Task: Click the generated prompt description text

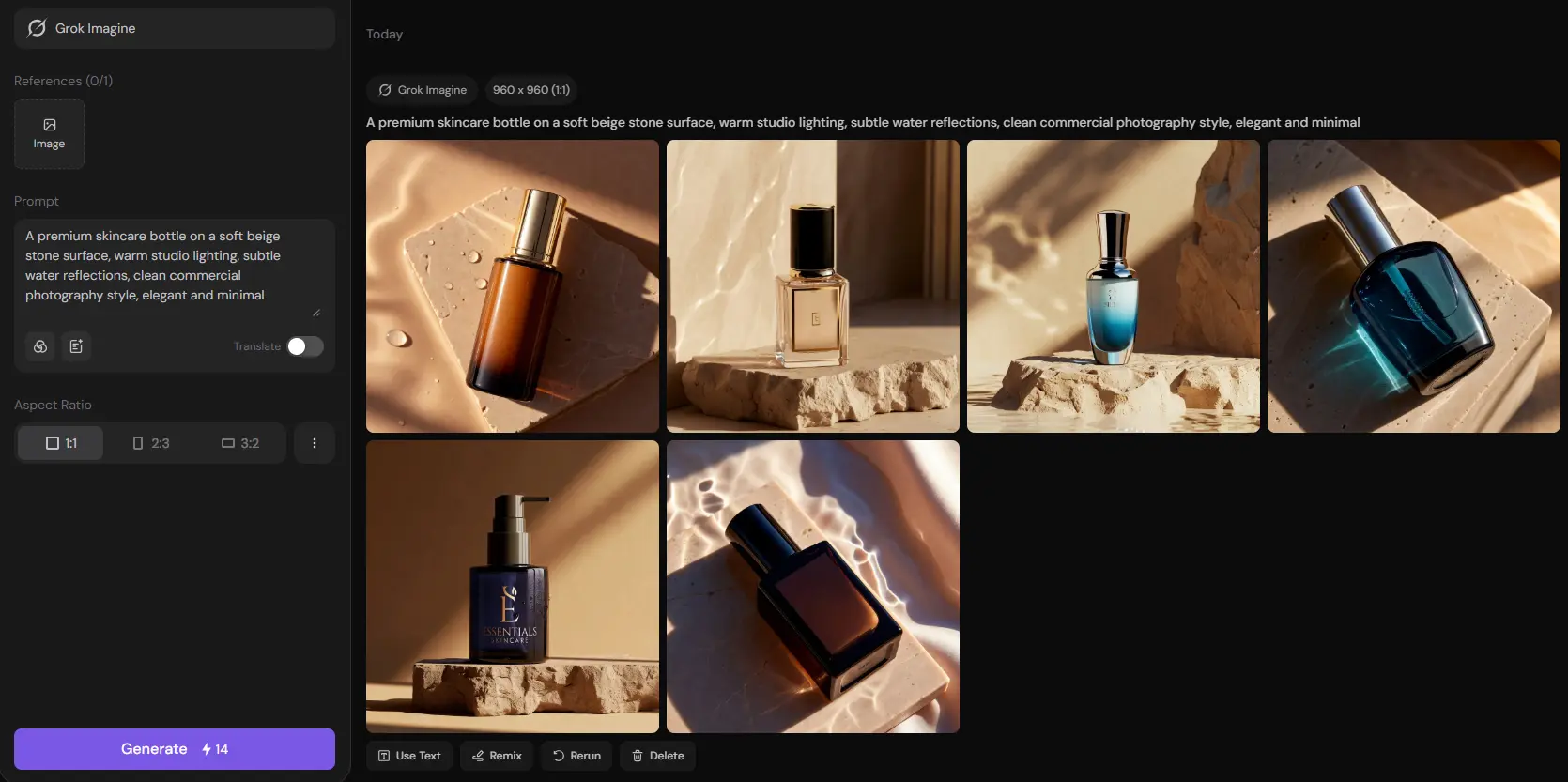Action: [x=863, y=122]
